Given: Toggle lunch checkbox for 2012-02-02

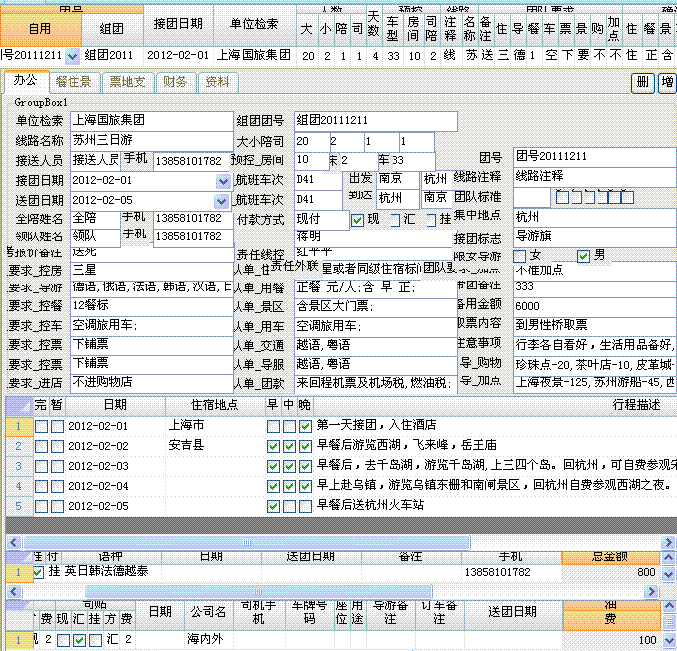Looking at the screenshot, I should point(289,446).
